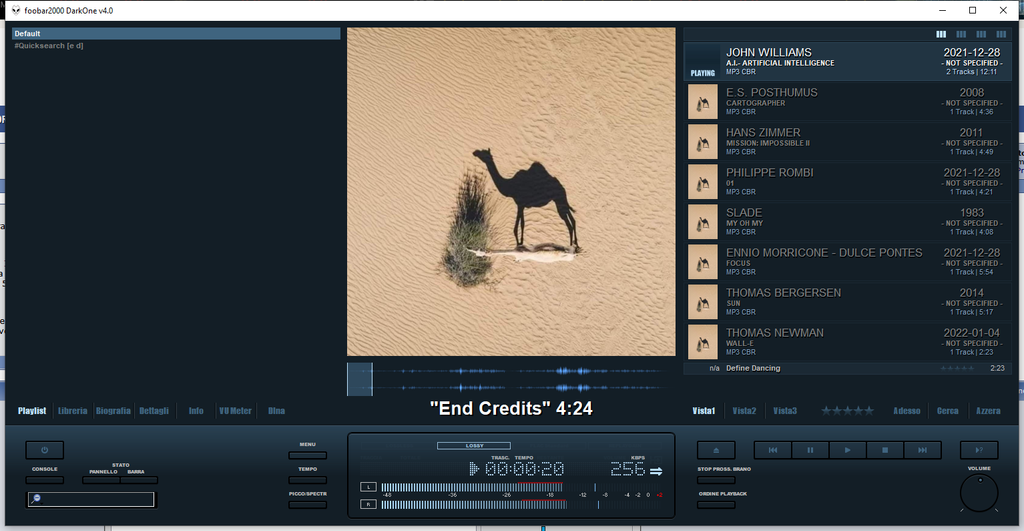Click the eject icon button
Screen dimensions: 1024x531
(716, 450)
